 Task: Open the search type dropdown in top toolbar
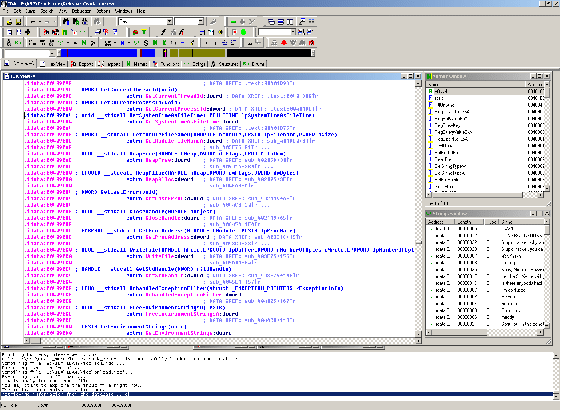pos(170,21)
